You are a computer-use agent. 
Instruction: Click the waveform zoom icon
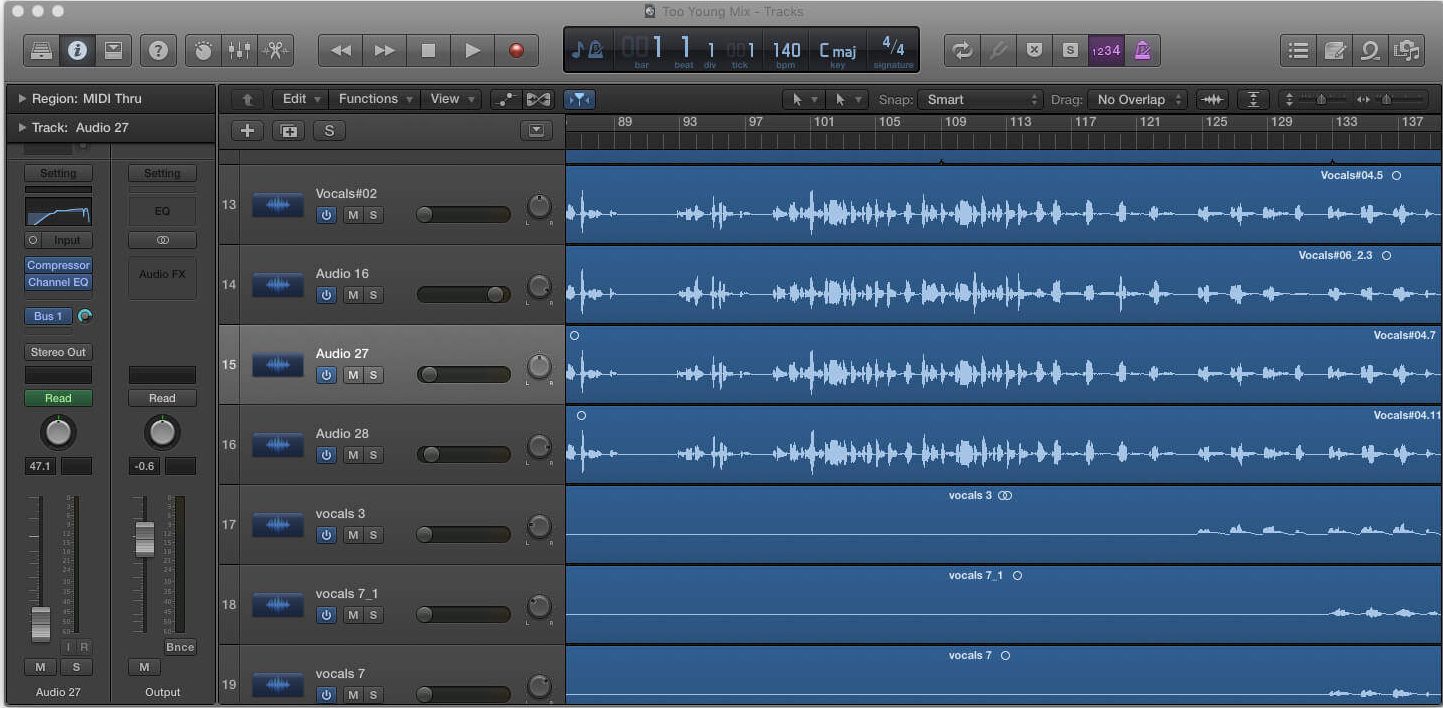(x=1213, y=99)
